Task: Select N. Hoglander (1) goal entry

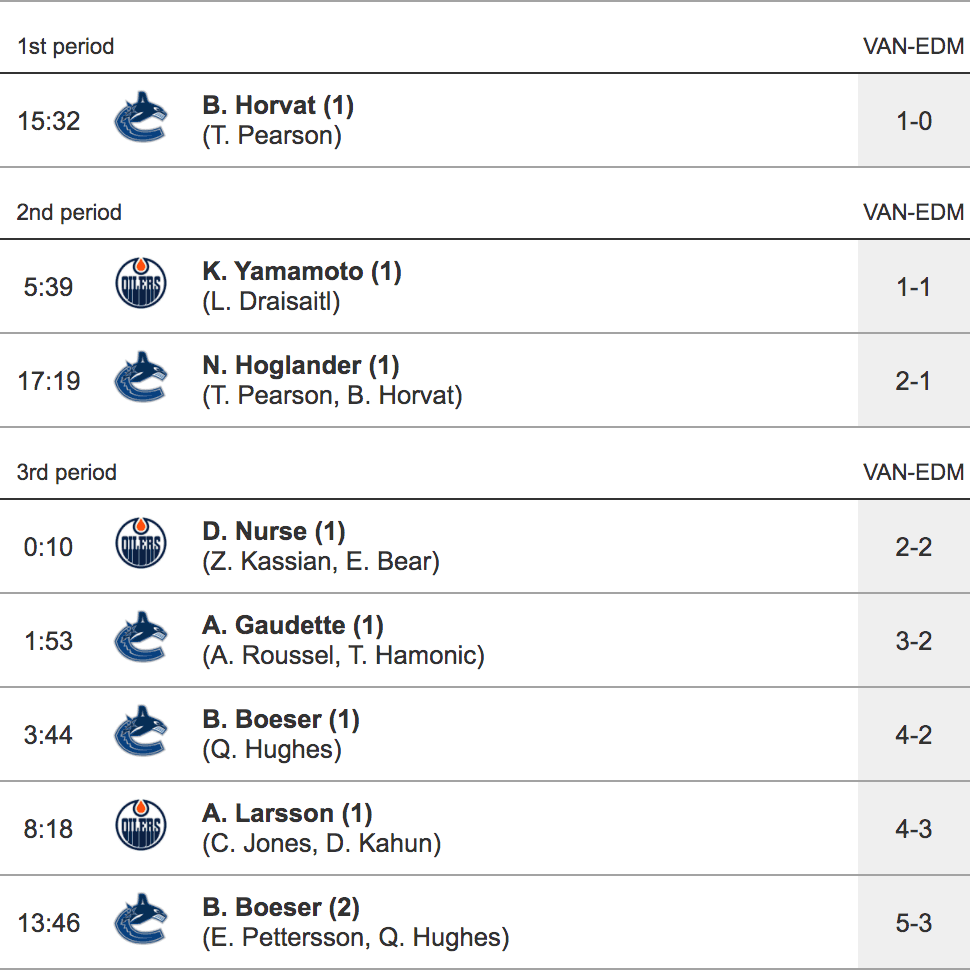Action: coord(300,365)
